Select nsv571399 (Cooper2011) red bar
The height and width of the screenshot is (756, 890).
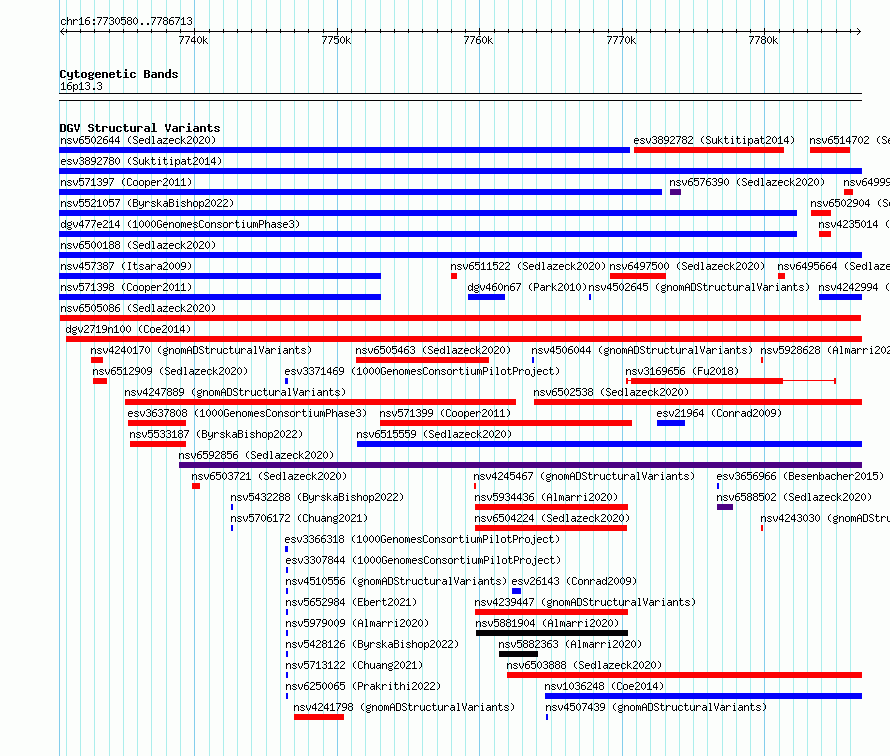[505, 423]
